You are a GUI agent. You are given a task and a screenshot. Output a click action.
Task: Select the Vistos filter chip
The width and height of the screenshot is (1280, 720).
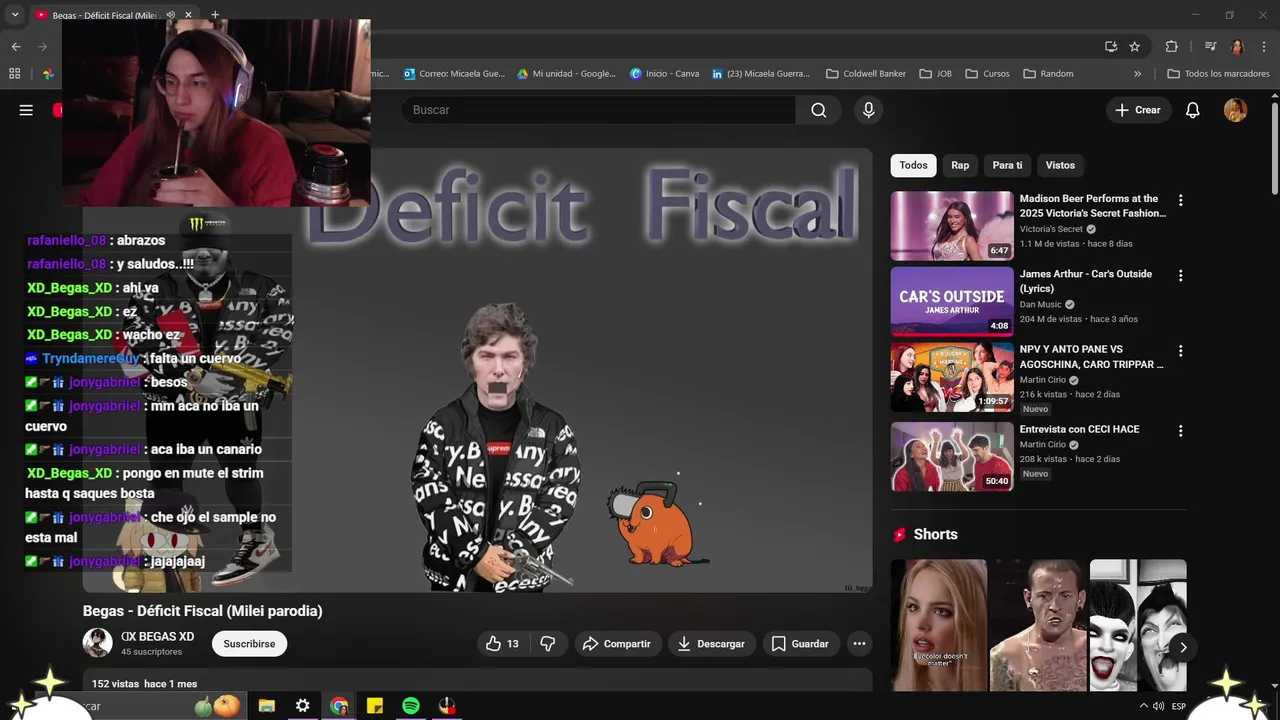[1060, 165]
